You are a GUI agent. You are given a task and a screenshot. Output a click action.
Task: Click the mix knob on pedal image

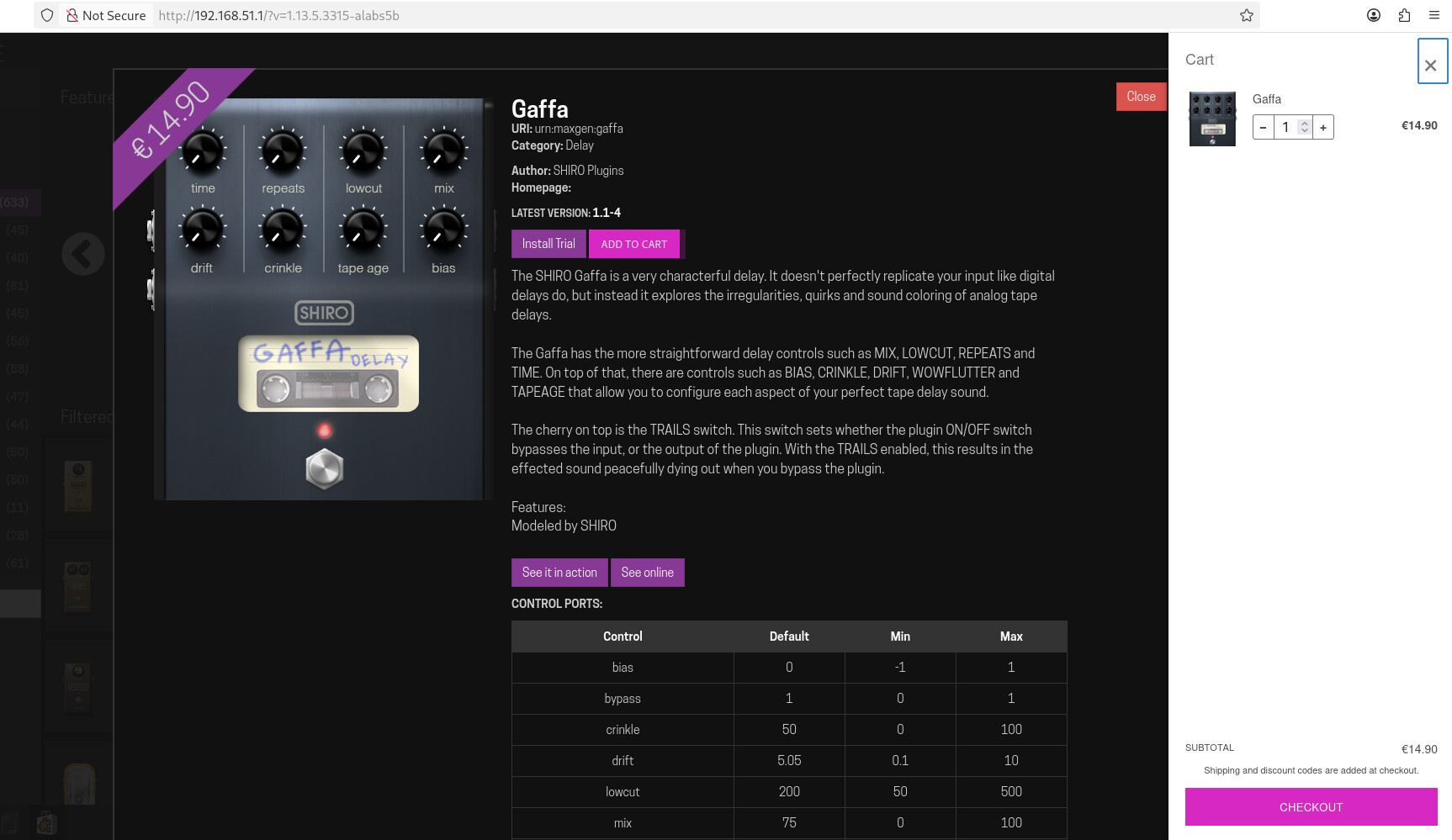pyautogui.click(x=443, y=151)
